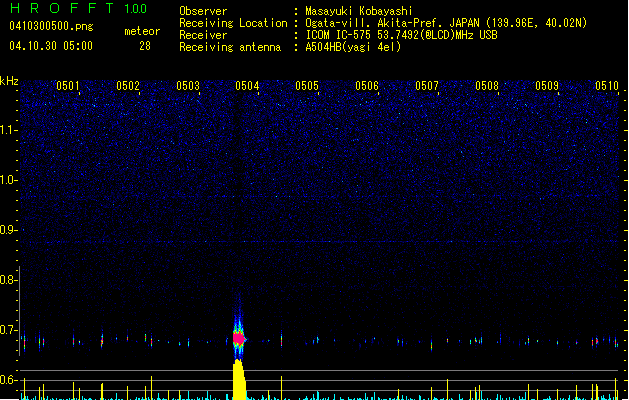This screenshot has width=629, height=400.
Task: Click the 0509 time marker
Action: (x=547, y=86)
